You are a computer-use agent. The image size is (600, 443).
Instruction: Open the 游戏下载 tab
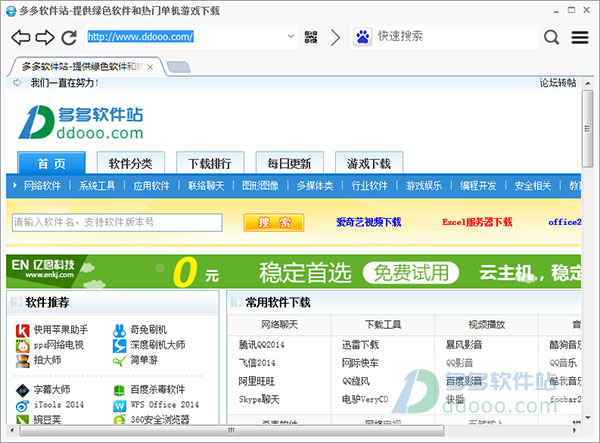(x=369, y=163)
